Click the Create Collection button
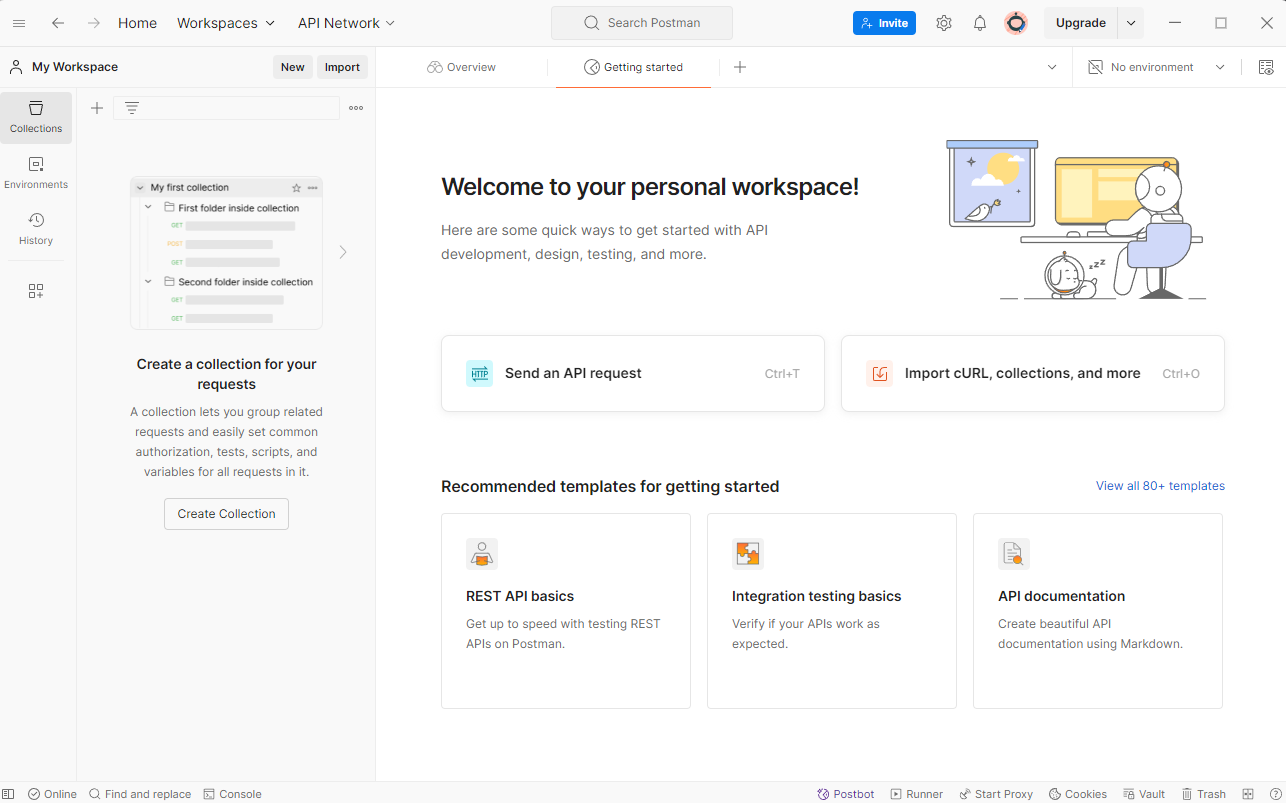This screenshot has height=803, width=1286. tap(226, 514)
